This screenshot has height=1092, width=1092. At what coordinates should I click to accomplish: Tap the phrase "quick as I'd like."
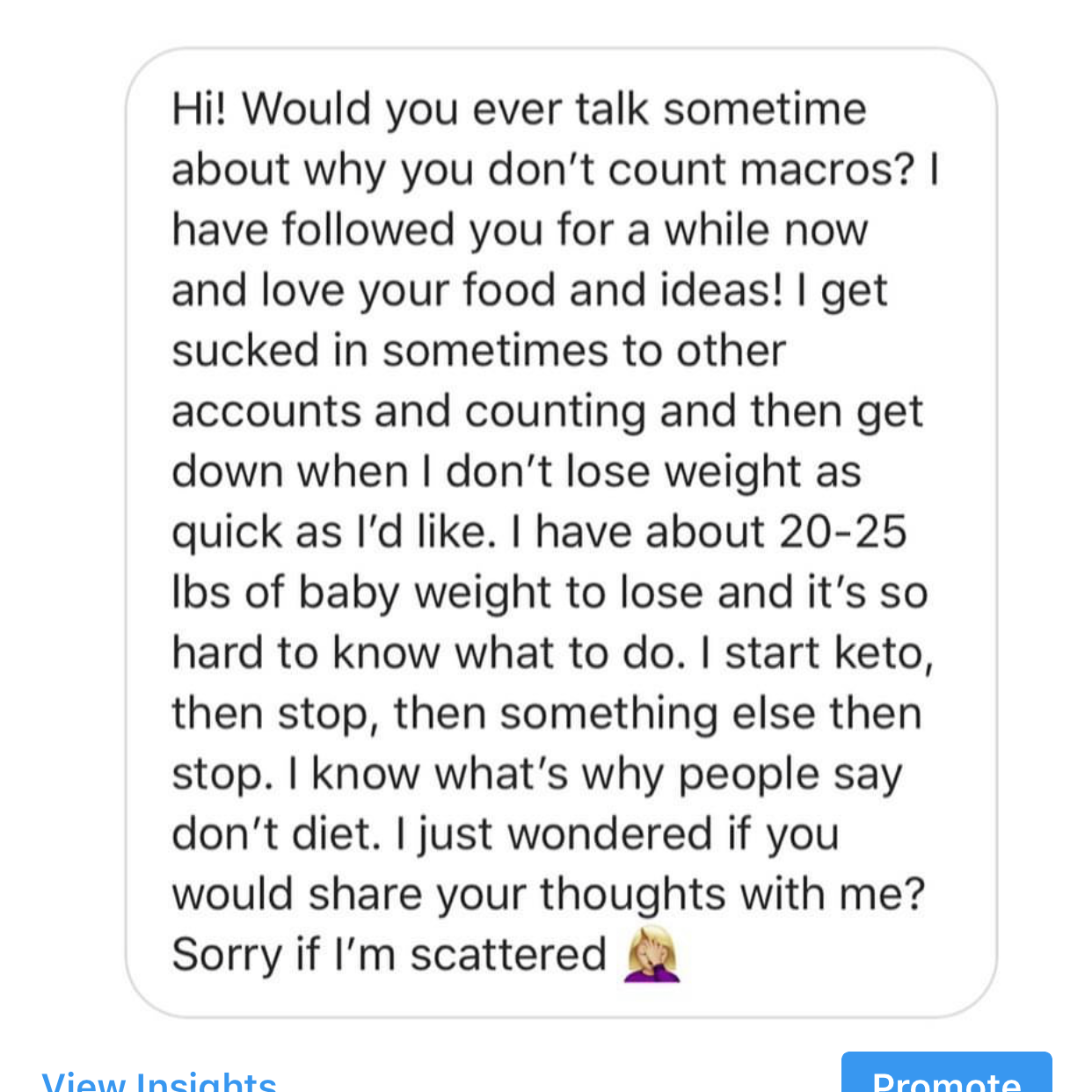(x=333, y=533)
